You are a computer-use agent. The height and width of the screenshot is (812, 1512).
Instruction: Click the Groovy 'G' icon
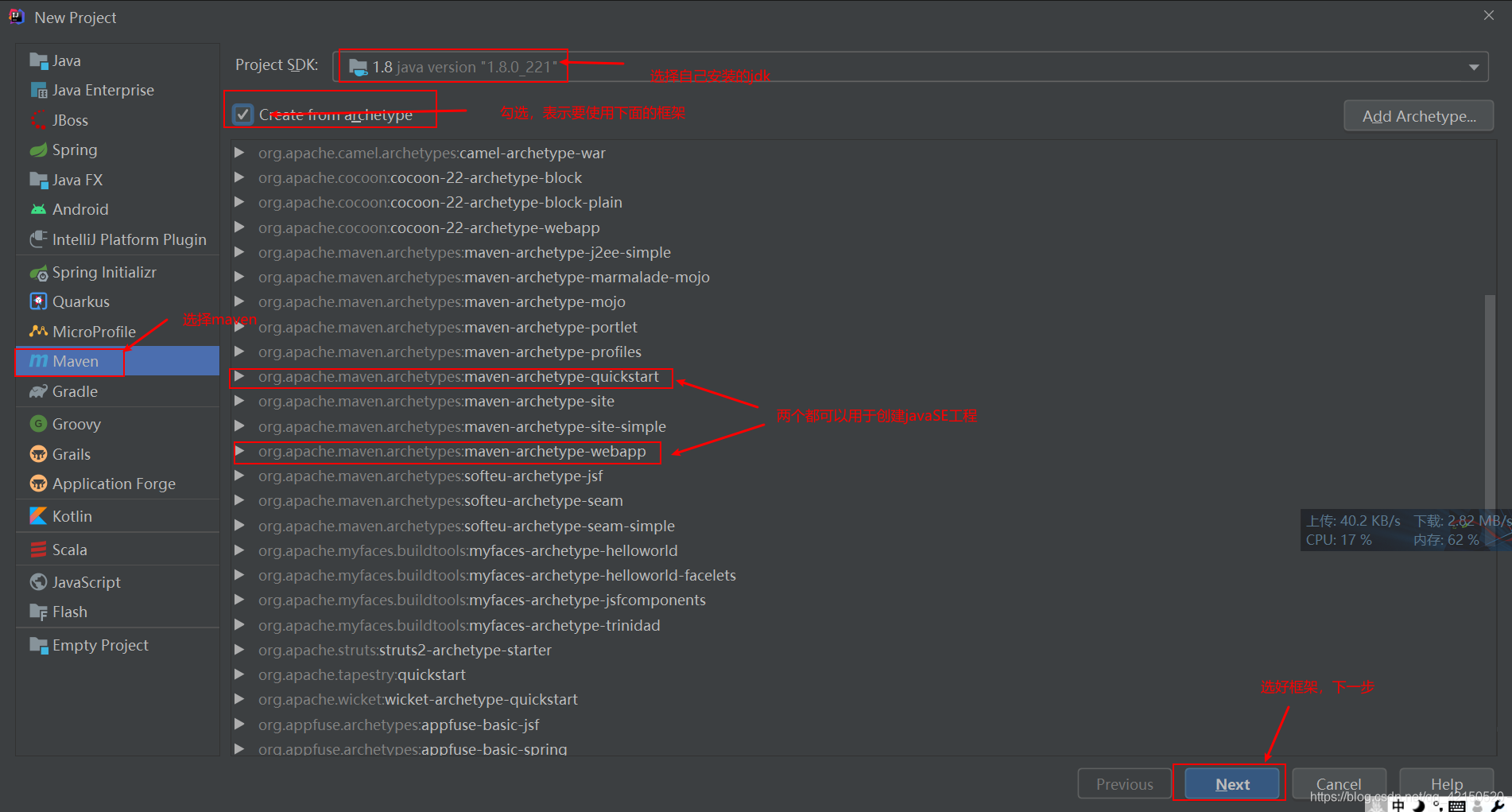(38, 424)
